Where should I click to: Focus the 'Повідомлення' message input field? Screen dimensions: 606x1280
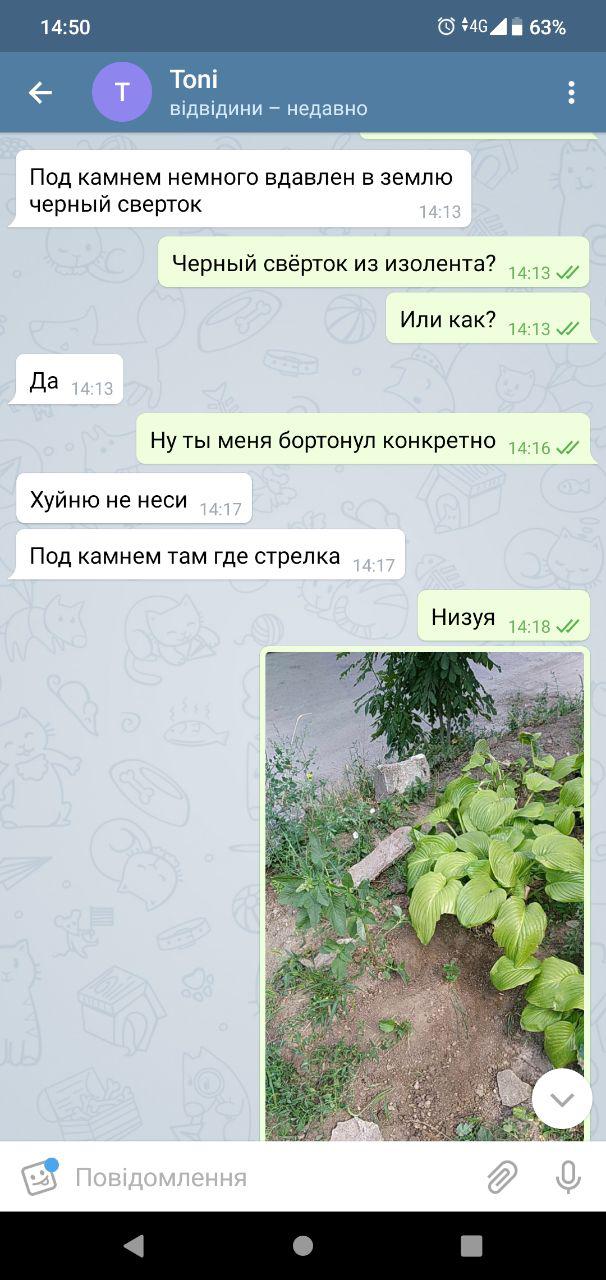click(x=270, y=1177)
